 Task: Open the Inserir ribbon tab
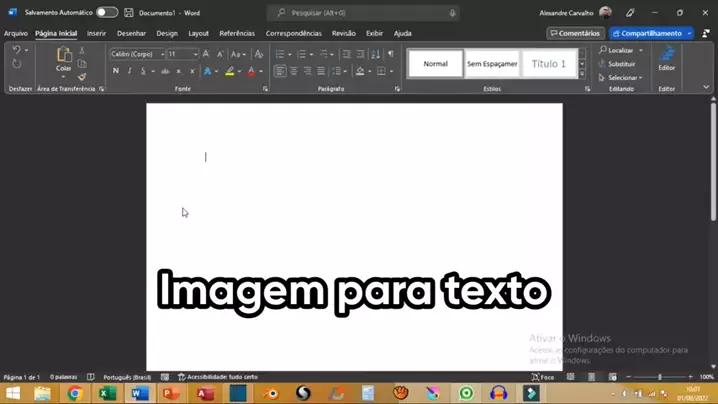coord(96,33)
